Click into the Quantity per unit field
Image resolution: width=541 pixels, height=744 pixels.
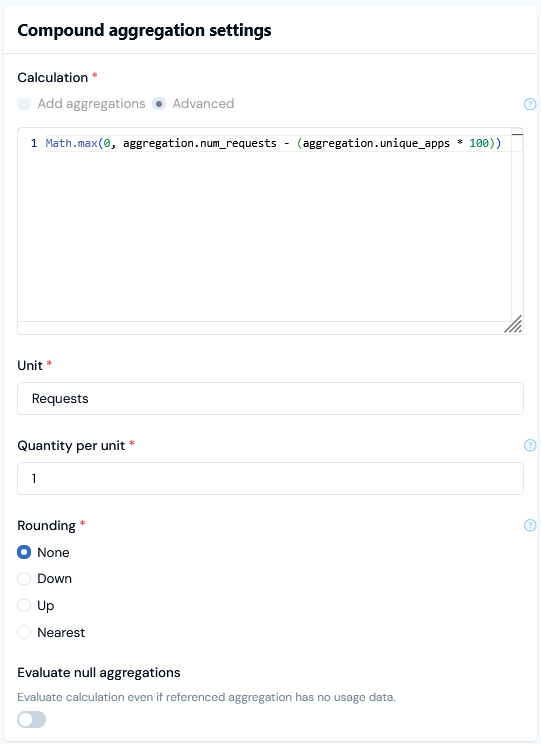(x=270, y=478)
